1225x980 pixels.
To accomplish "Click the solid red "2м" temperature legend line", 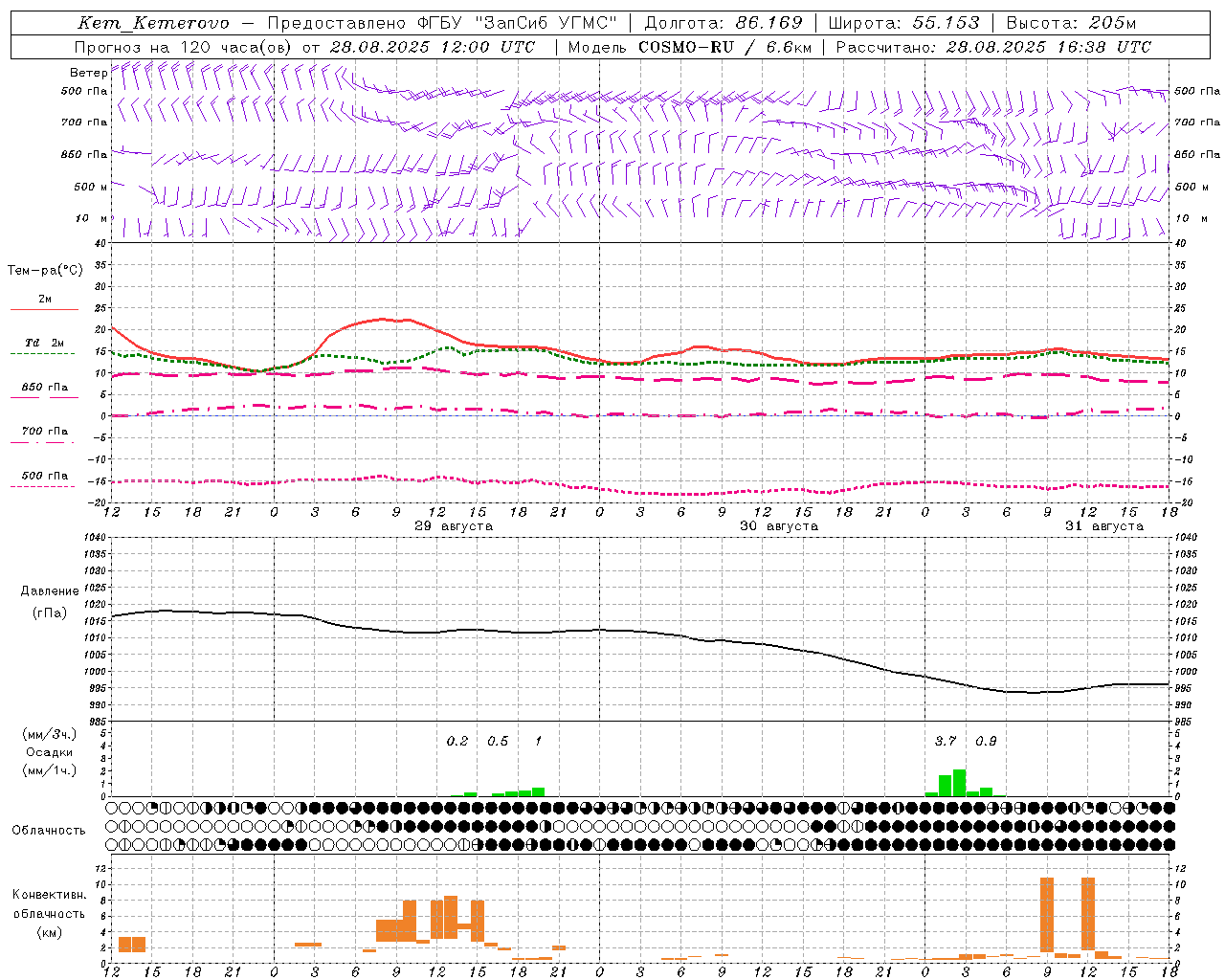I will (44, 309).
